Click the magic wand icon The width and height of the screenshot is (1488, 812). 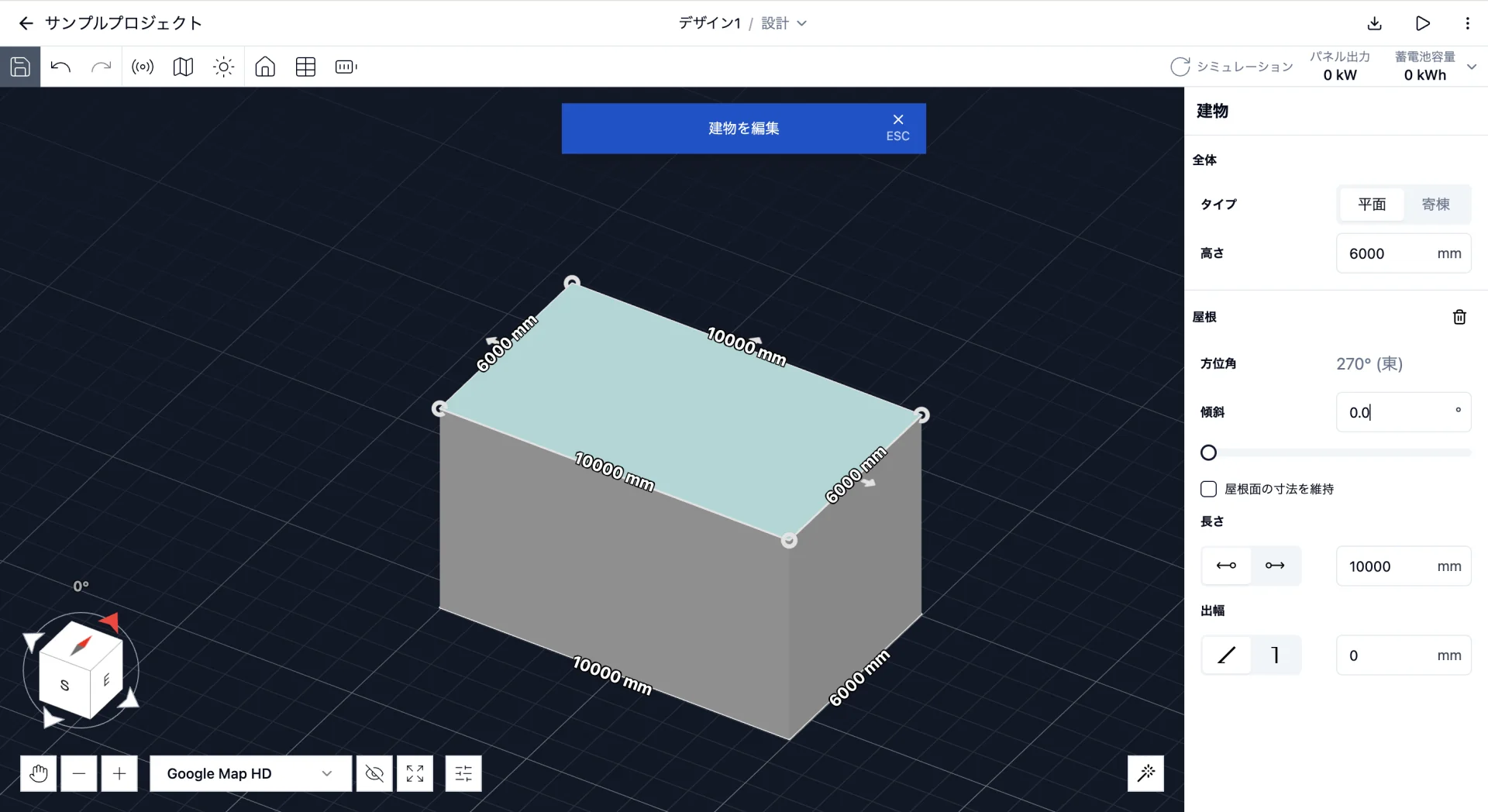(1145, 772)
